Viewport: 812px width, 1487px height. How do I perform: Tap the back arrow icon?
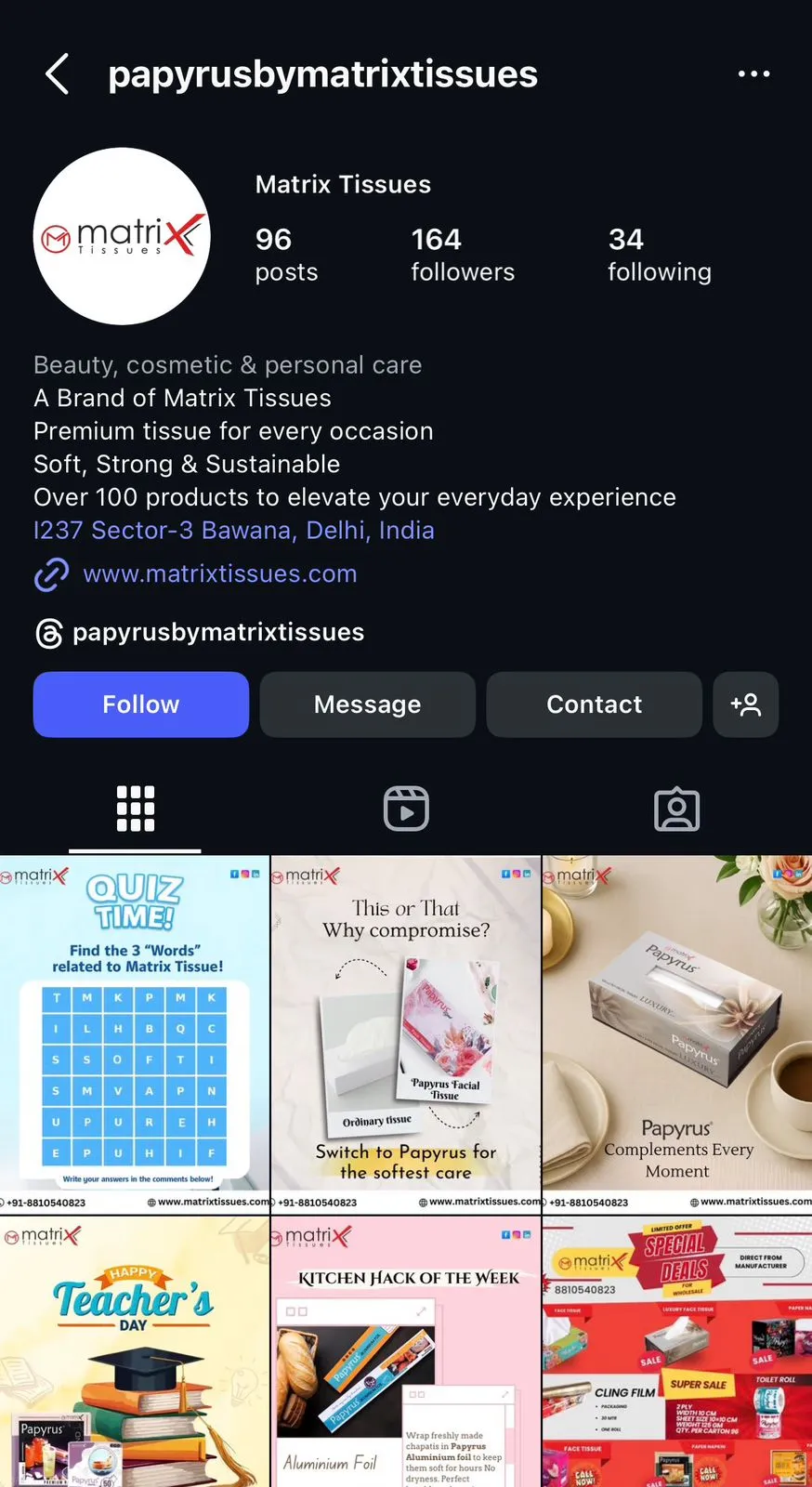point(57,73)
